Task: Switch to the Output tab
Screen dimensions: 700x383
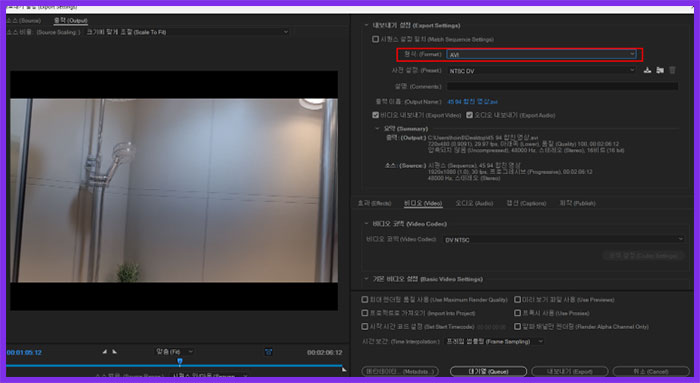Action: (71, 21)
